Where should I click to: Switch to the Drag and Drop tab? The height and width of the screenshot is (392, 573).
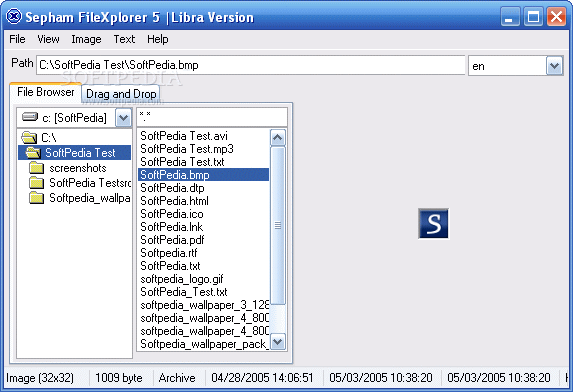[121, 94]
